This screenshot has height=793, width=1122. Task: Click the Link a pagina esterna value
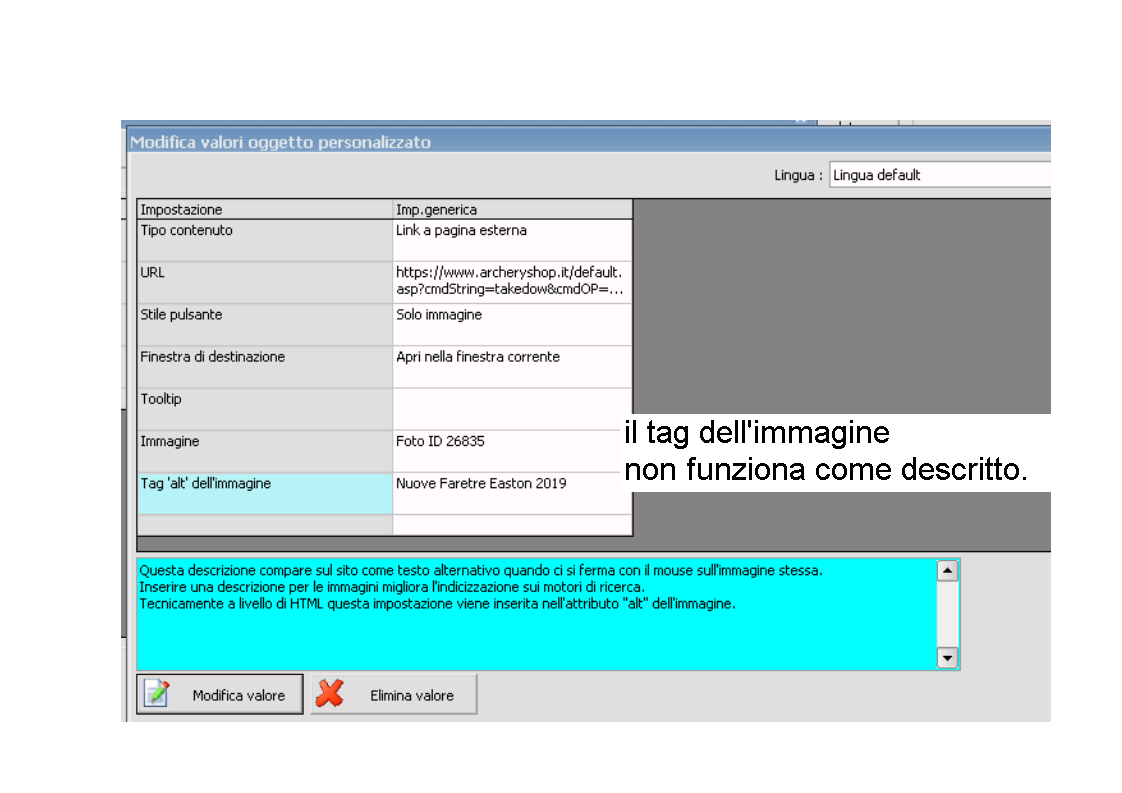coord(462,230)
